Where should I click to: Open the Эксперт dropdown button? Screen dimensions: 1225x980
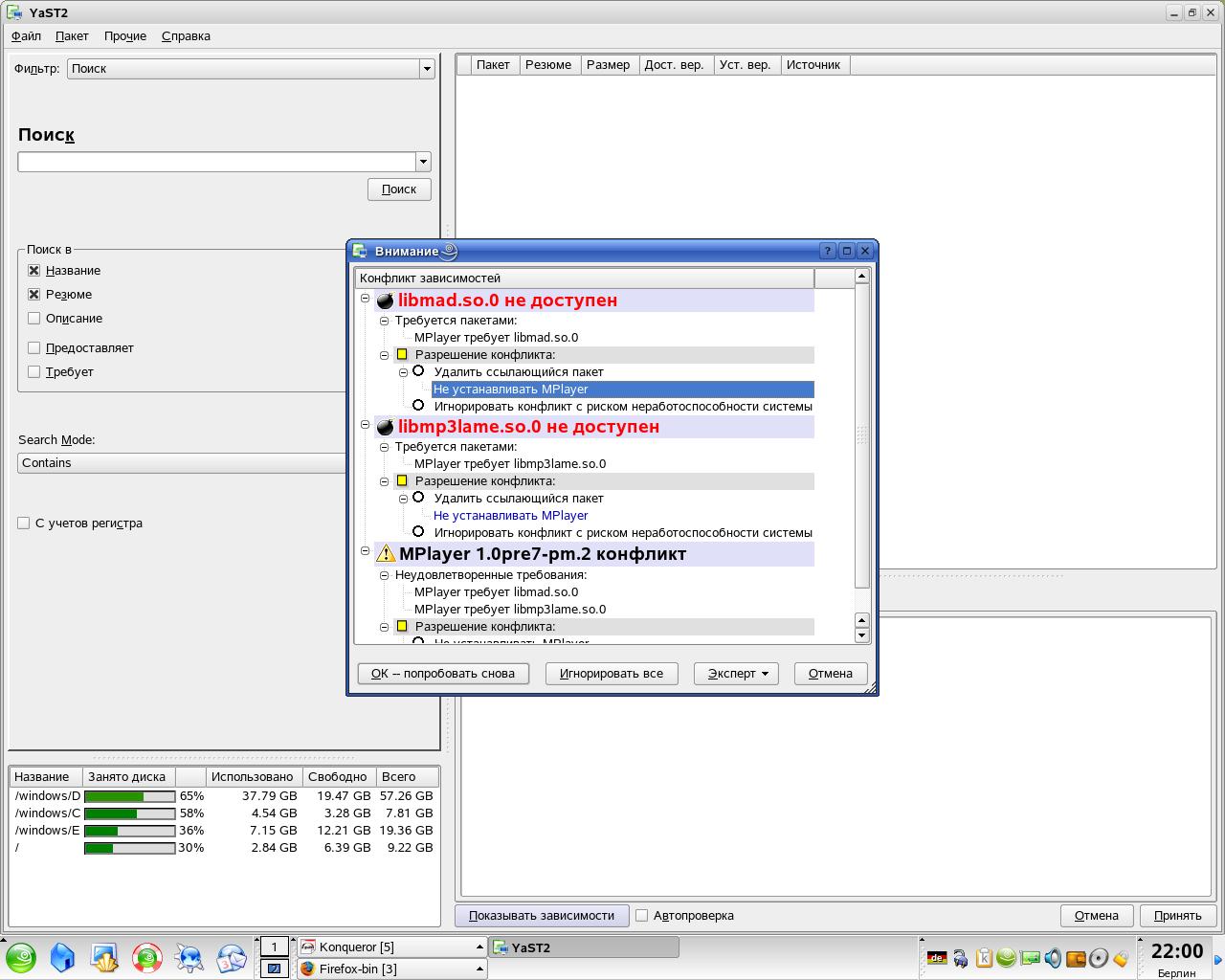736,674
